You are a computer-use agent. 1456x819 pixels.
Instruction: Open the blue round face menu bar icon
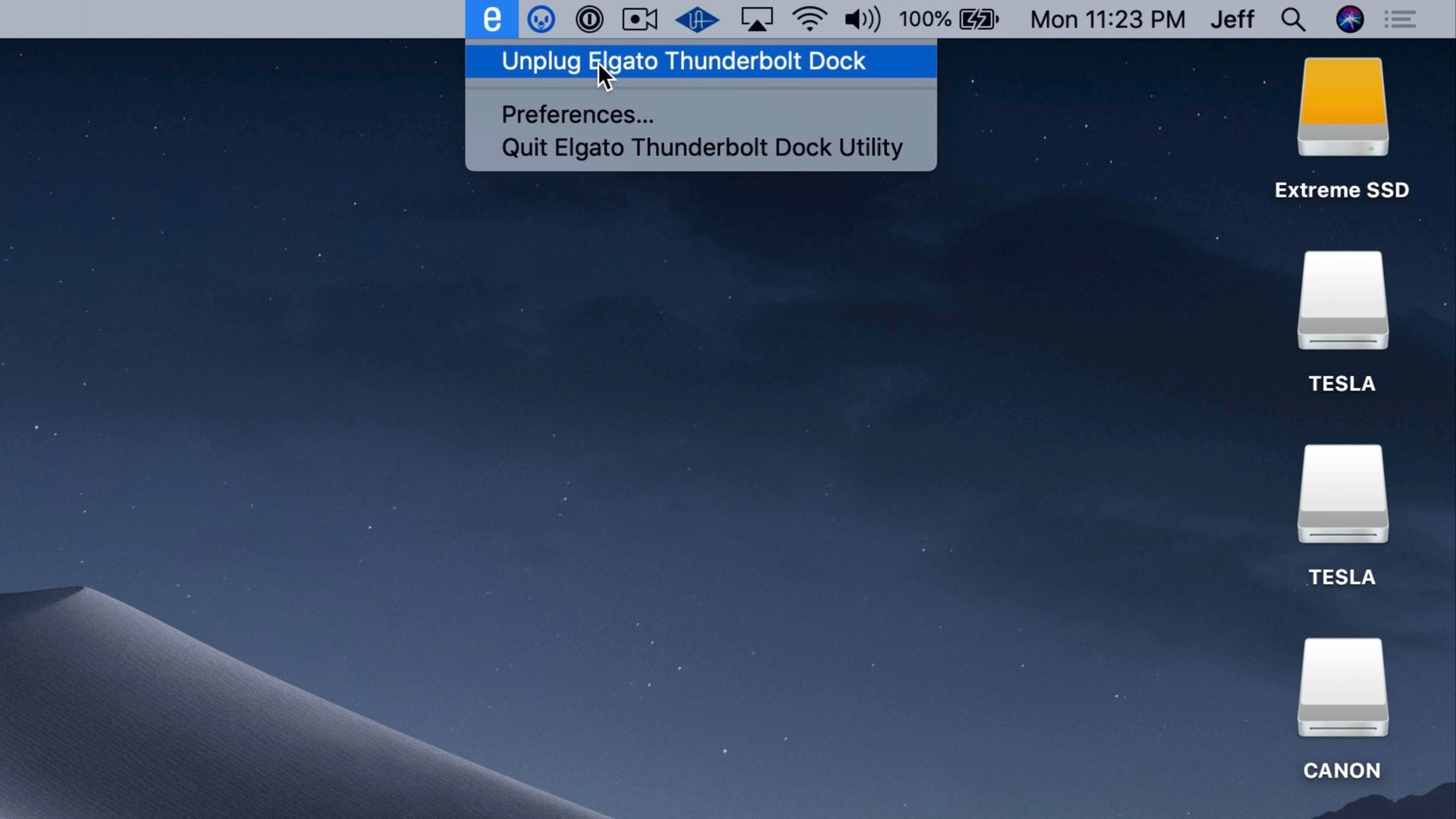pyautogui.click(x=541, y=19)
